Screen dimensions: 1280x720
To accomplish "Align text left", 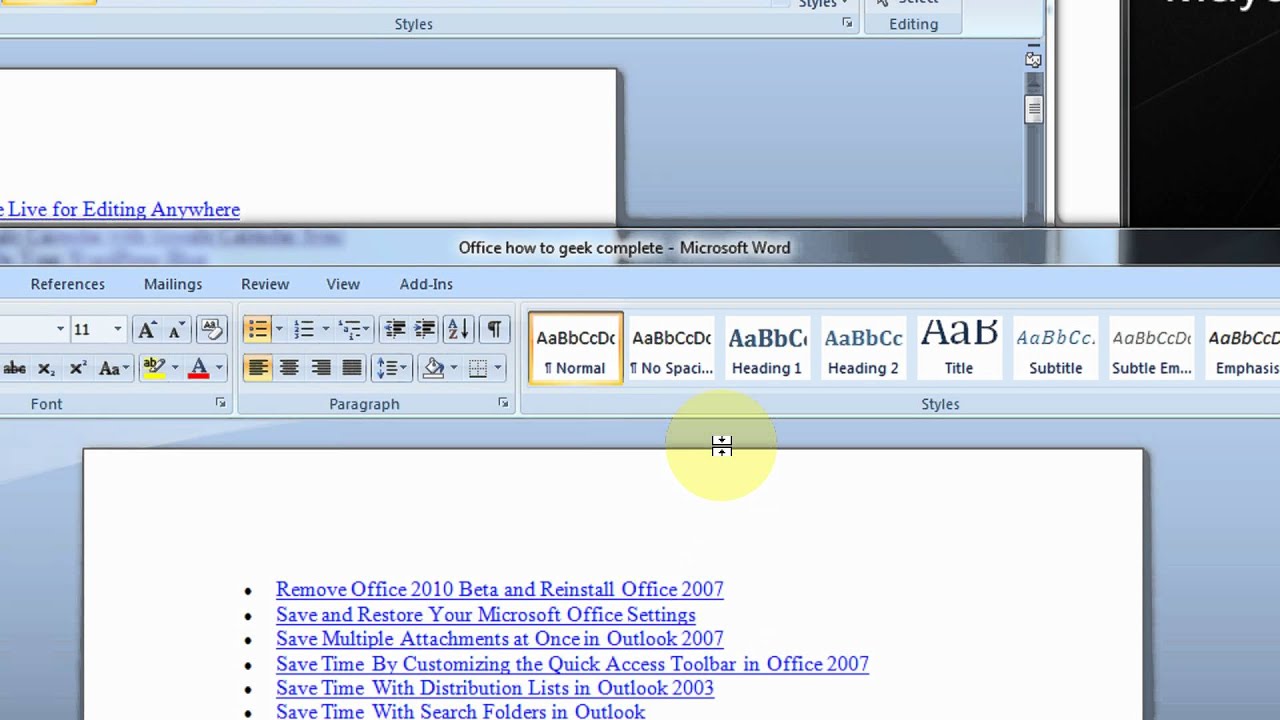I will [258, 368].
